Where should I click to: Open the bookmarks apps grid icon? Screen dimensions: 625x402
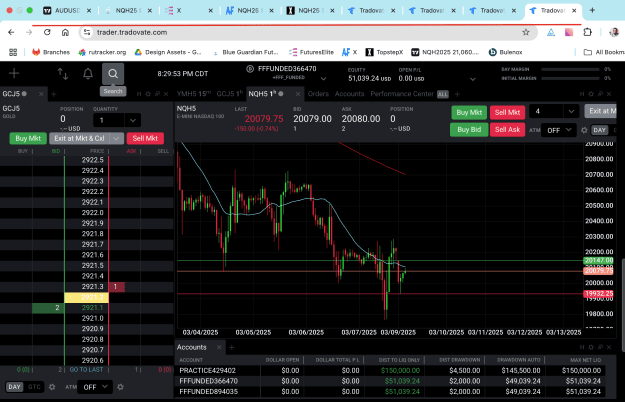[x=13, y=52]
